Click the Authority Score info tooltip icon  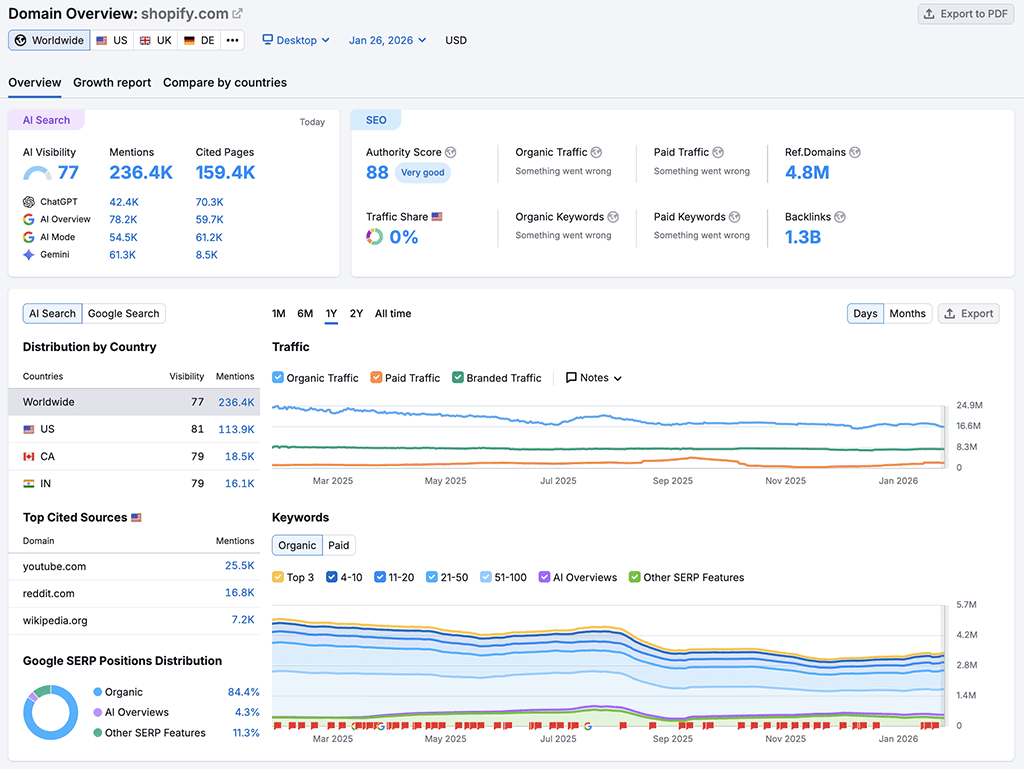[450, 152]
